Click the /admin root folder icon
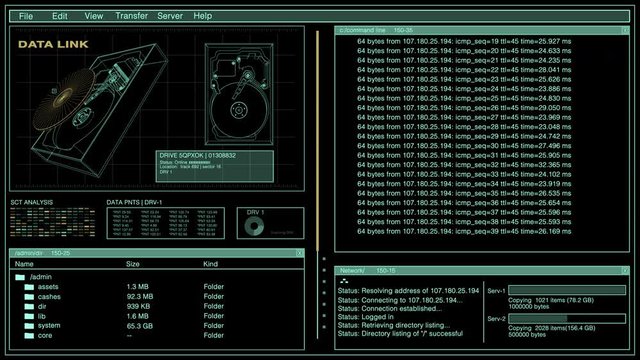 20,277
